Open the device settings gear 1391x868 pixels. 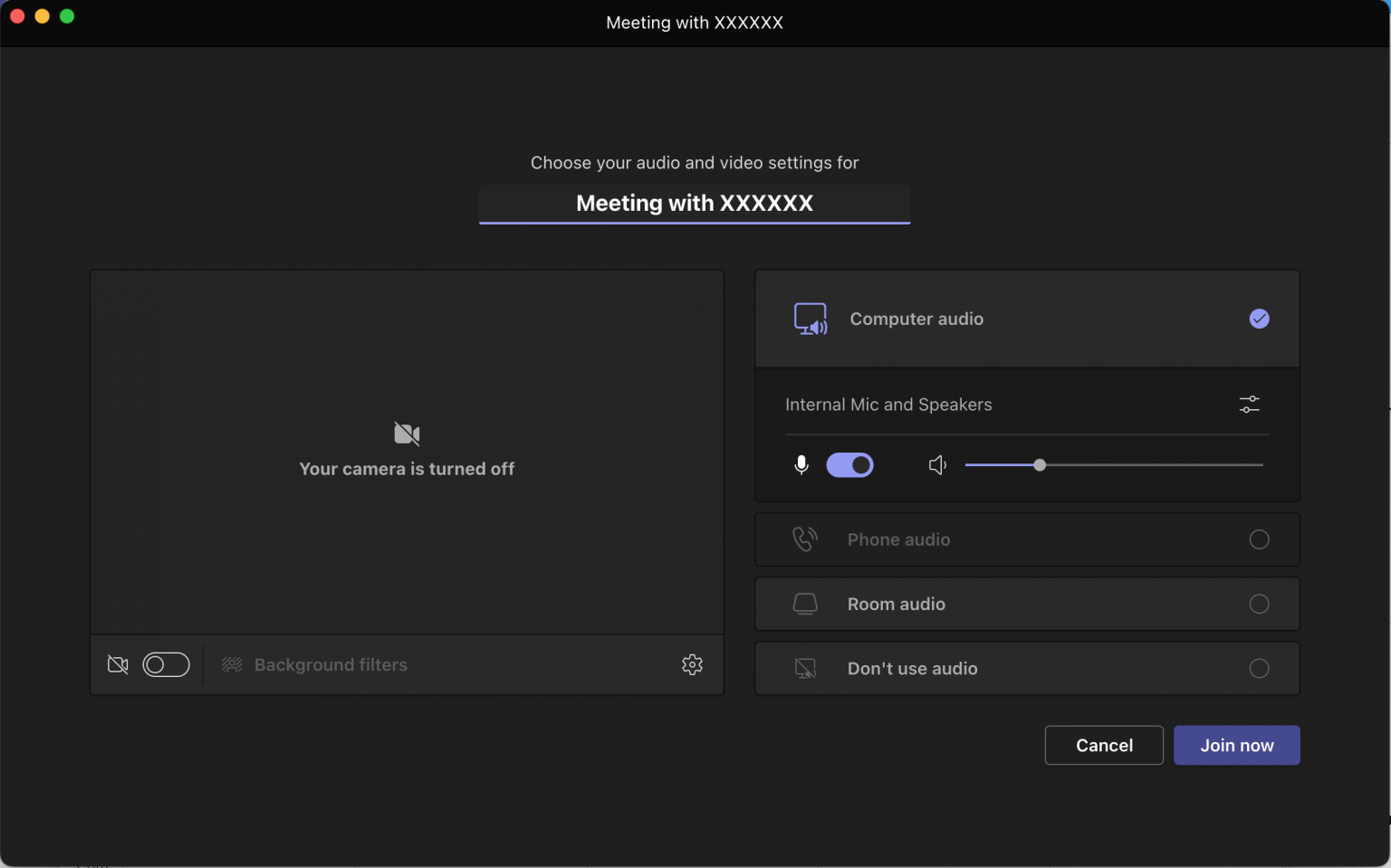[x=692, y=664]
